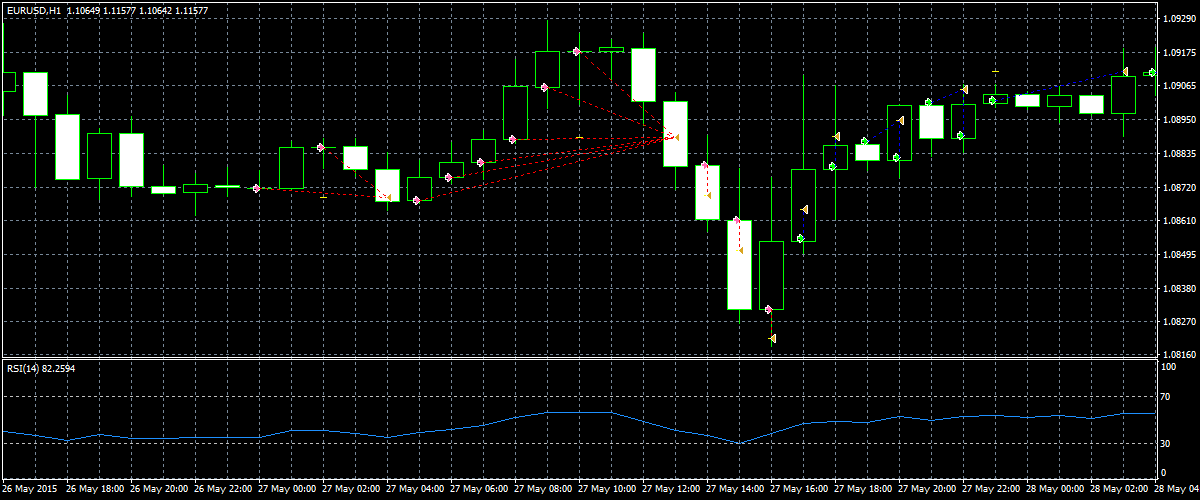The image size is (1200, 500).
Task: Click the 26 May 2015 date label
Action: click(x=29, y=490)
